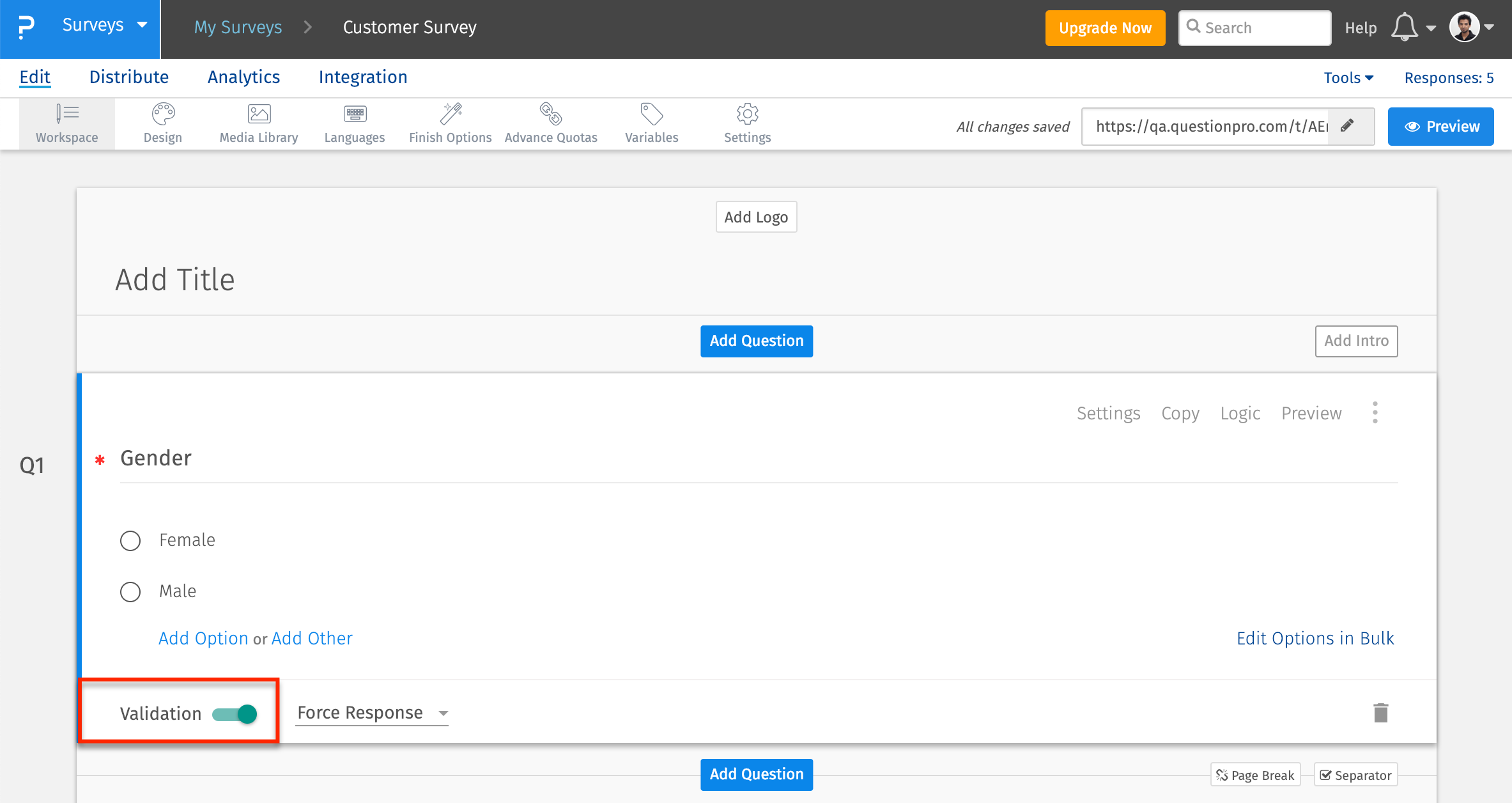1512x803 pixels.
Task: Select the Male radio button
Action: (130, 592)
